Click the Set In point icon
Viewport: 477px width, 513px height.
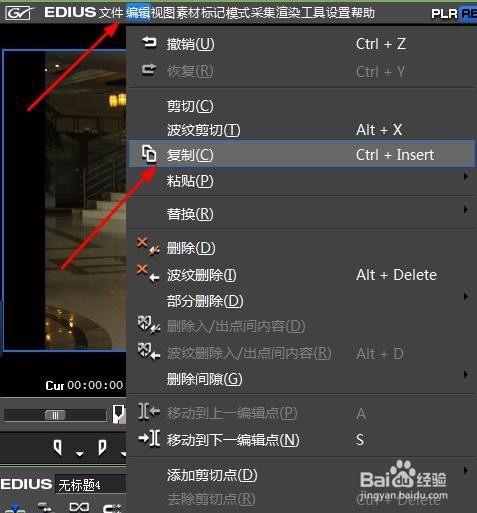(58, 447)
